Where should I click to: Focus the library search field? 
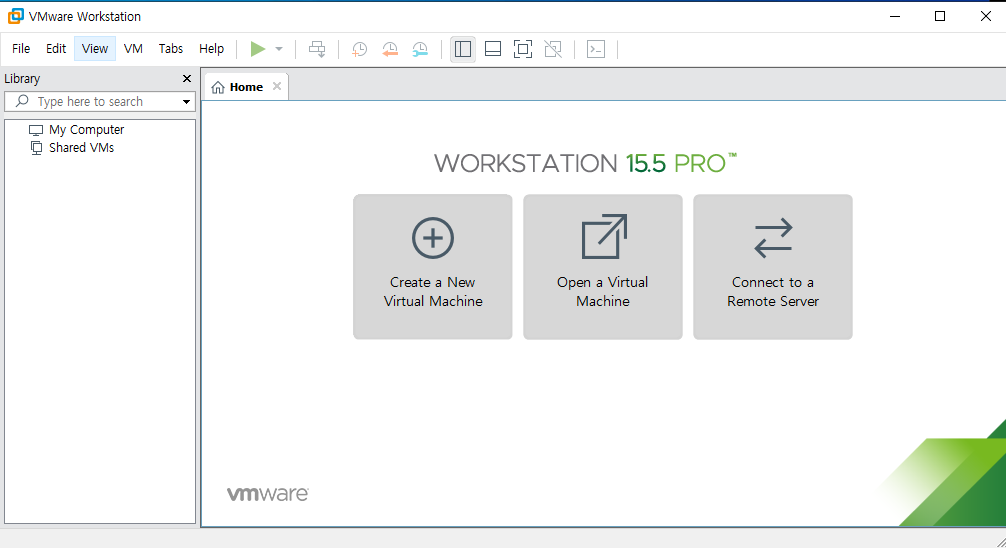click(x=99, y=101)
